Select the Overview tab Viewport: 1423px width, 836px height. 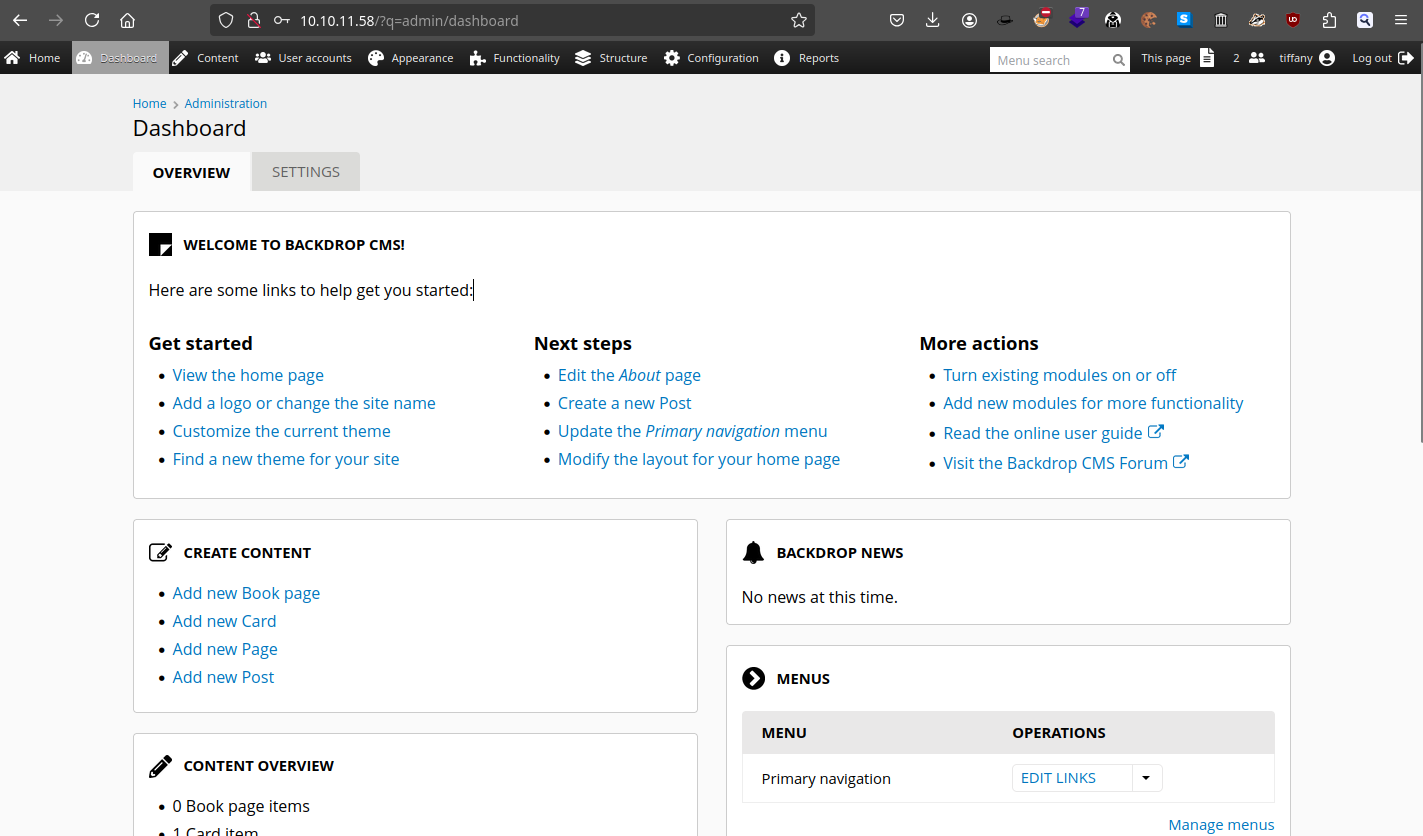click(x=191, y=172)
